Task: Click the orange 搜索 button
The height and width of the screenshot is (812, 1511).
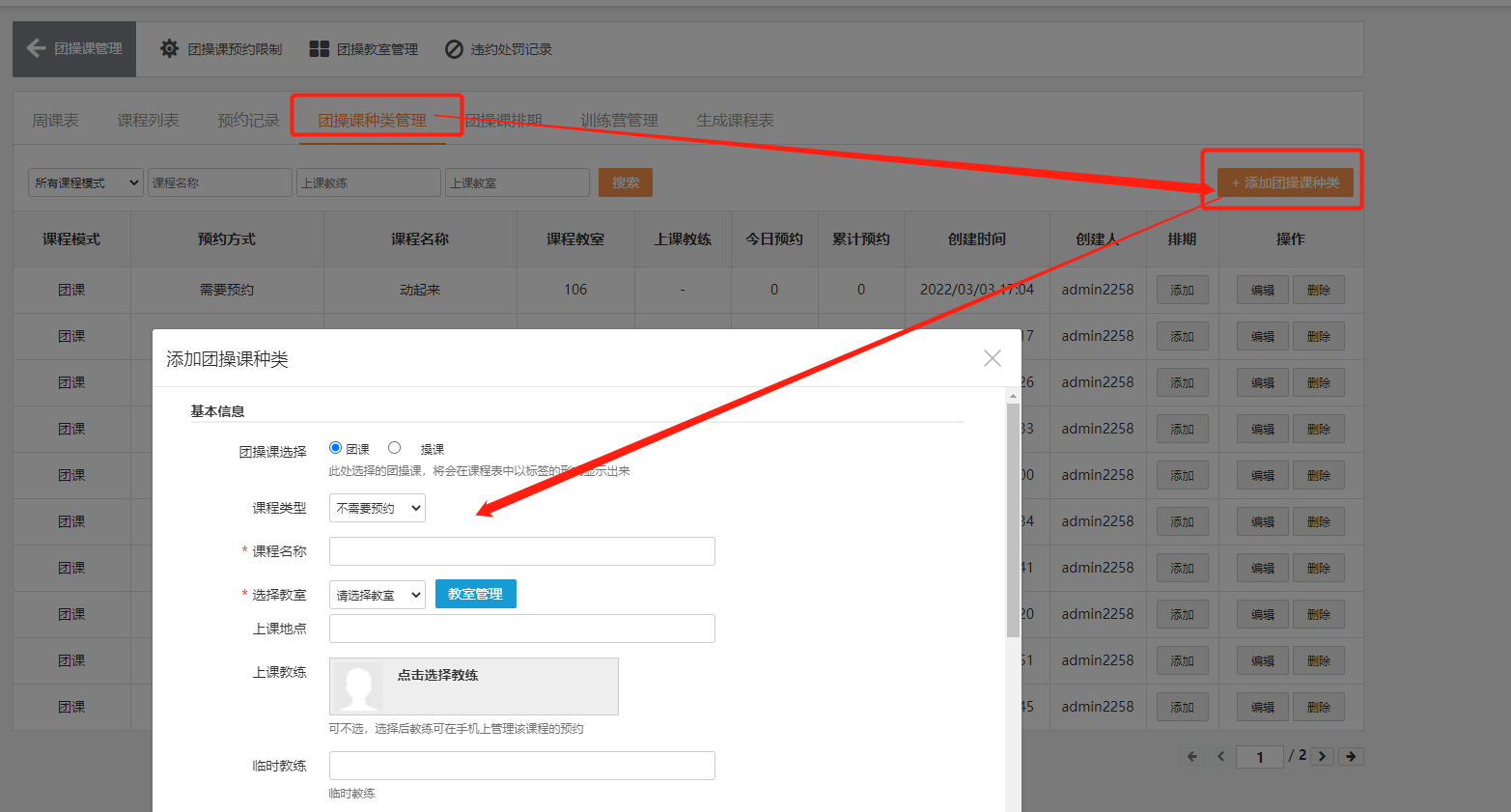Action: (x=625, y=182)
